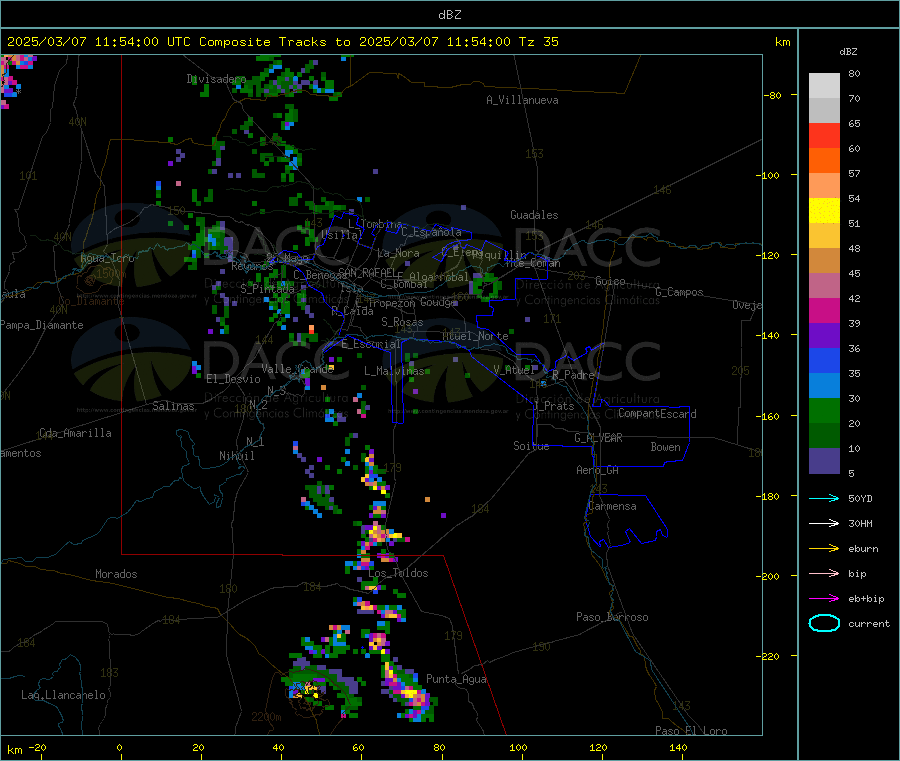Click the Lag.Llancanelo place label
Screen dimensions: 900x761
63,695
